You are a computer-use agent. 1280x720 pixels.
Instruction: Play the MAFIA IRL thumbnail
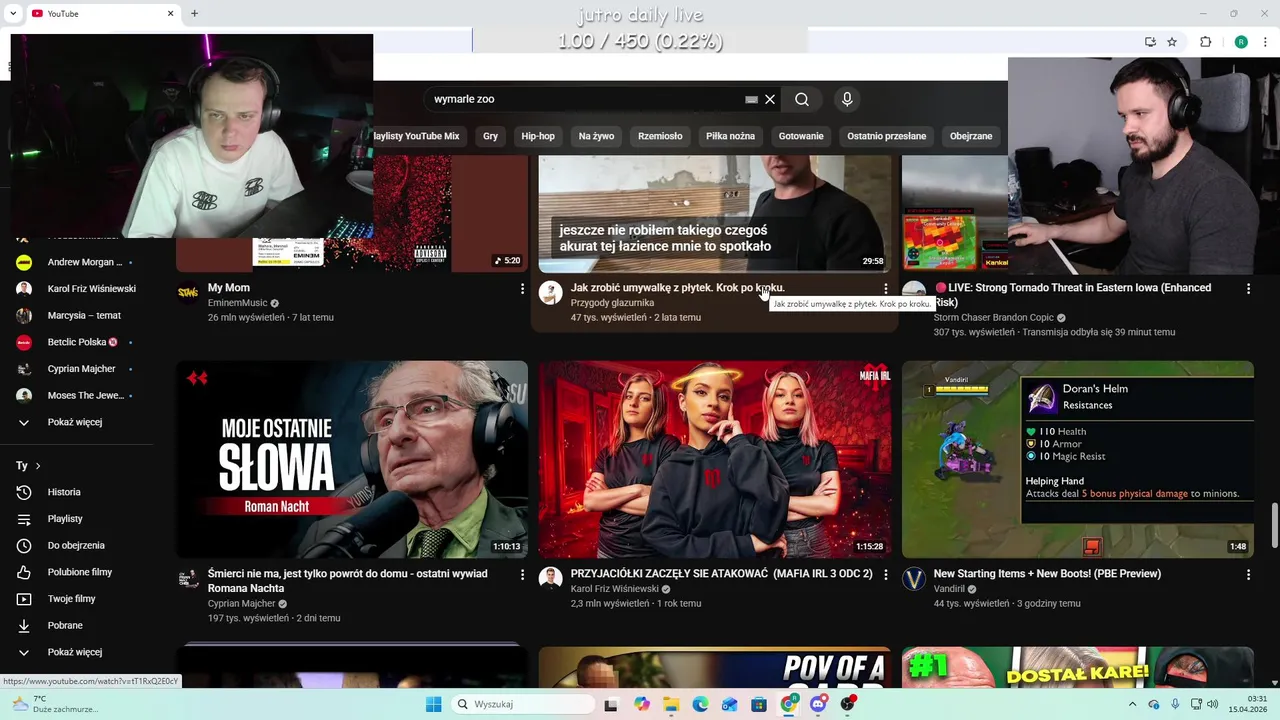pyautogui.click(x=715, y=459)
